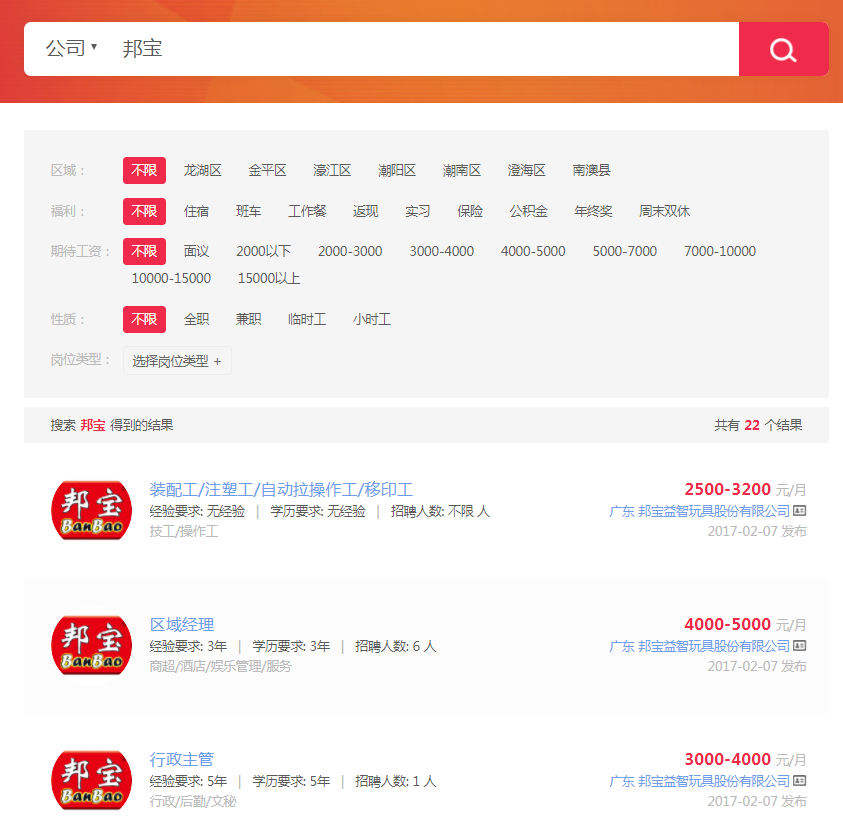843x839 pixels.
Task: Choose the 住宿 welfare filter
Action: 196,211
